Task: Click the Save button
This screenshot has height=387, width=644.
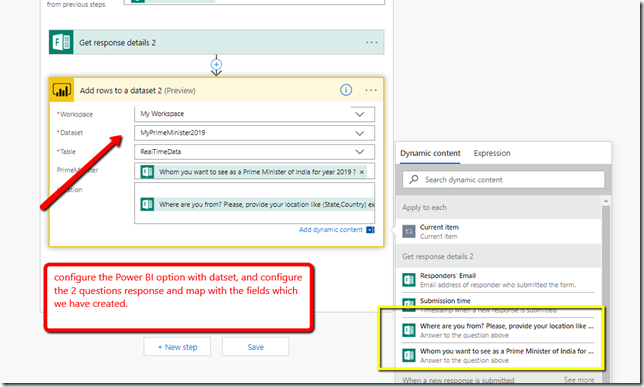Action: [x=255, y=347]
